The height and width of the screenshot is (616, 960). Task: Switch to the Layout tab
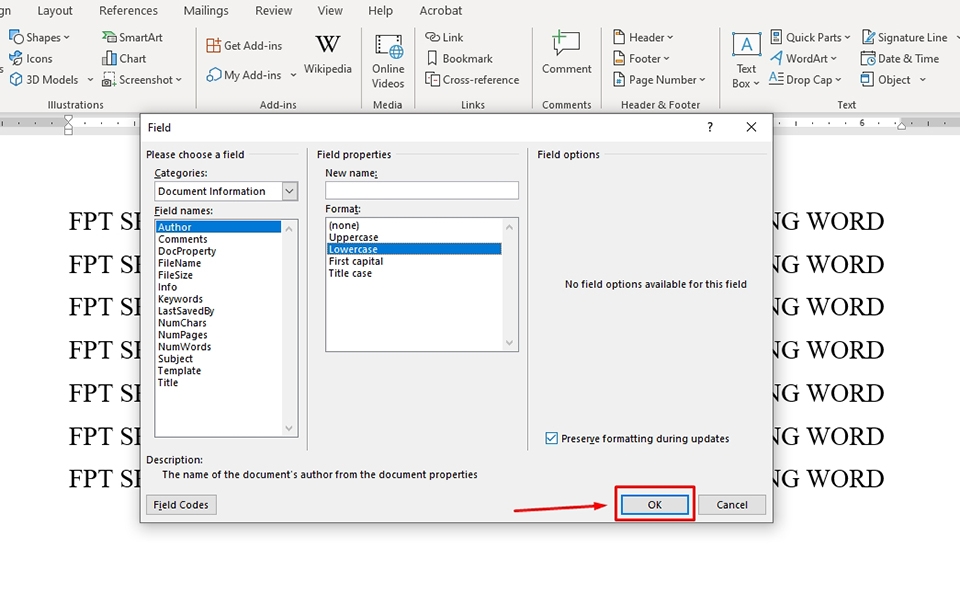coord(54,10)
